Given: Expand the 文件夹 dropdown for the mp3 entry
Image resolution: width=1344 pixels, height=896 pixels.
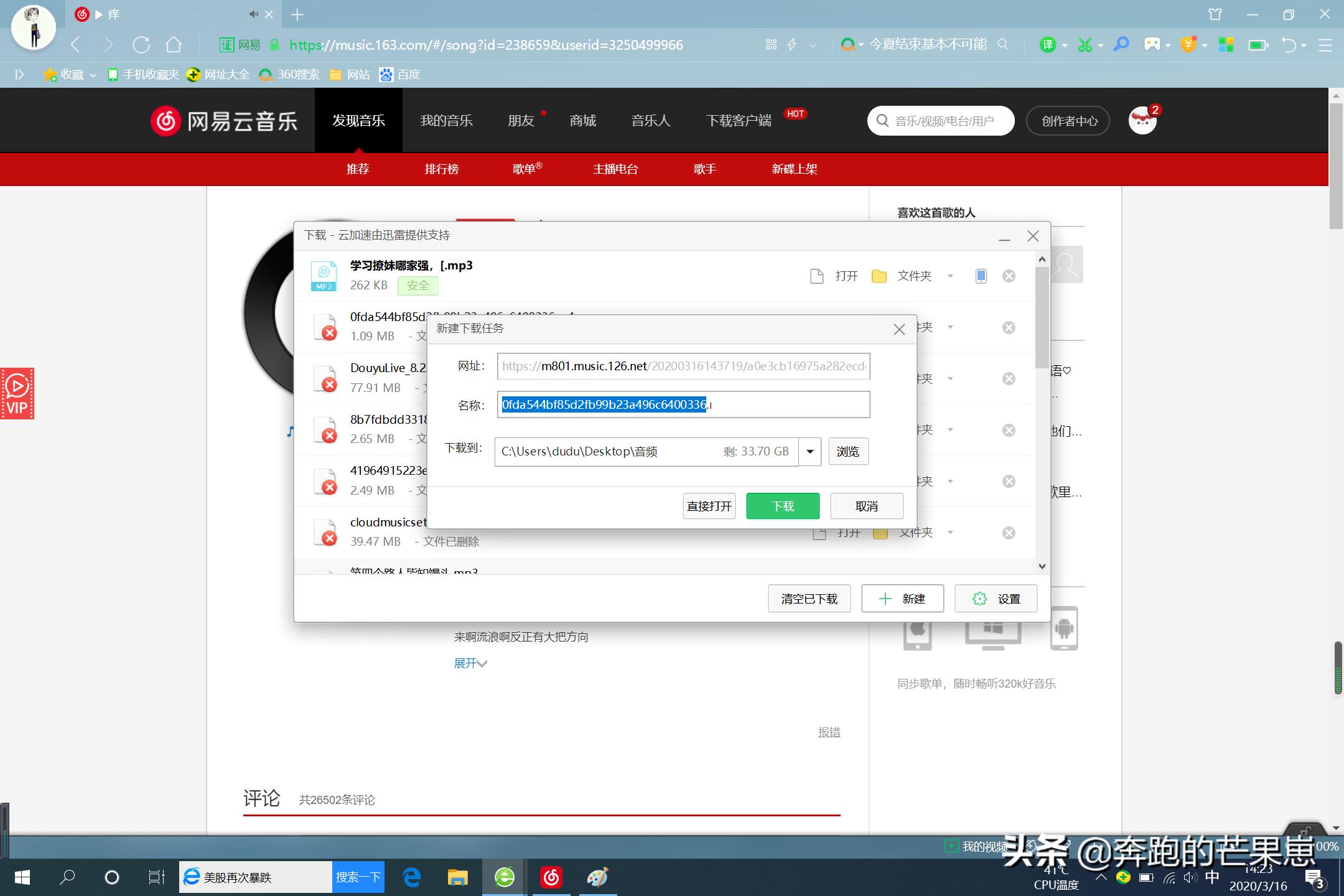Looking at the screenshot, I should pos(950,276).
